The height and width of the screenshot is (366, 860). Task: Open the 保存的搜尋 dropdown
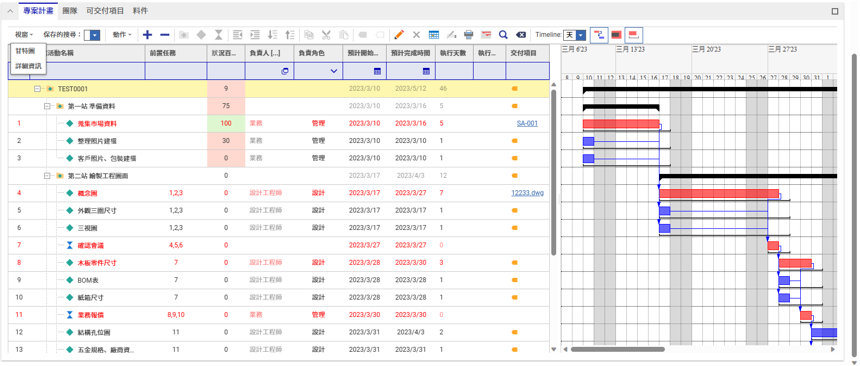95,35
